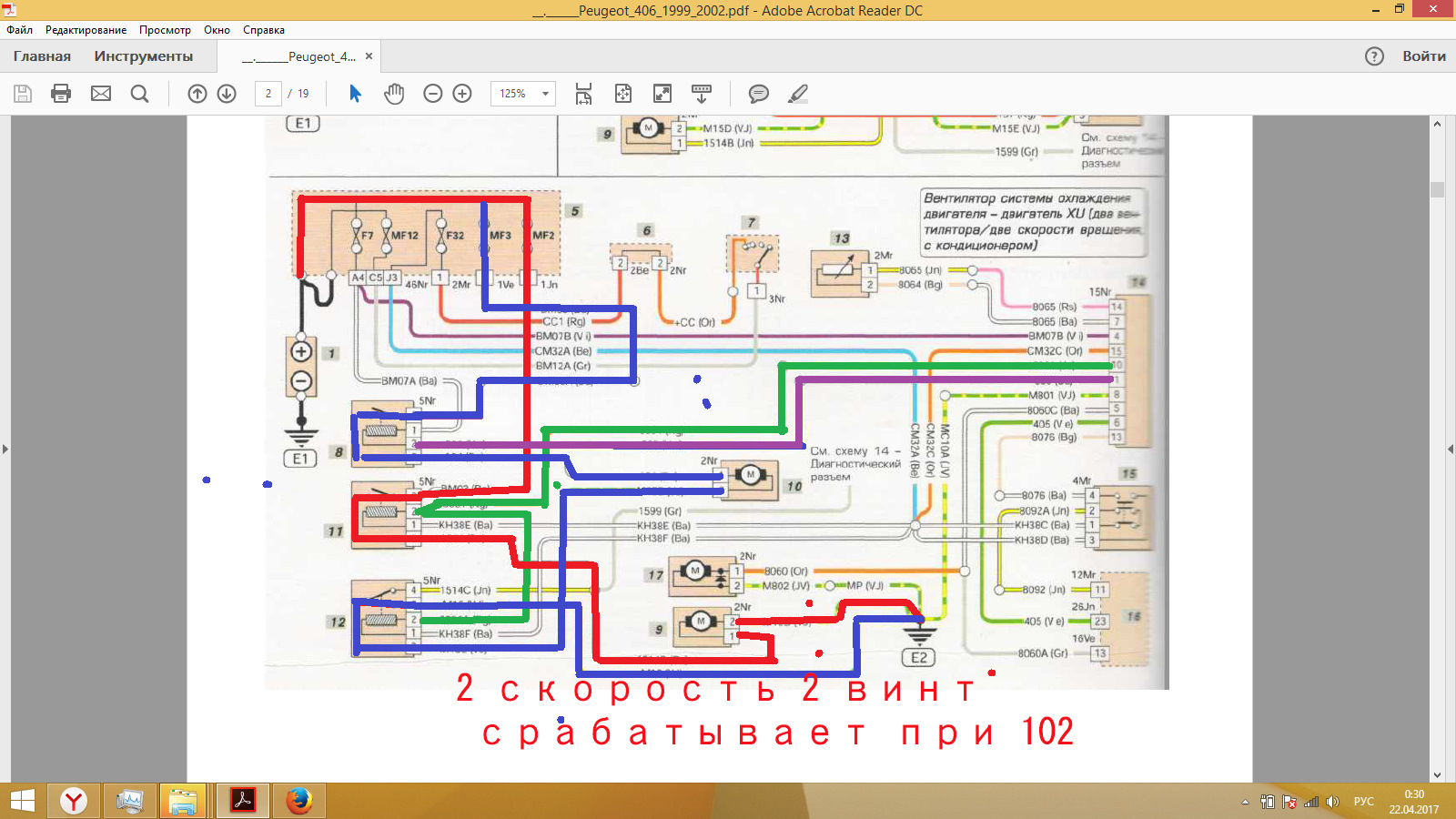Open Firefox from taskbar
Viewport: 1456px width, 819px height.
point(298,801)
